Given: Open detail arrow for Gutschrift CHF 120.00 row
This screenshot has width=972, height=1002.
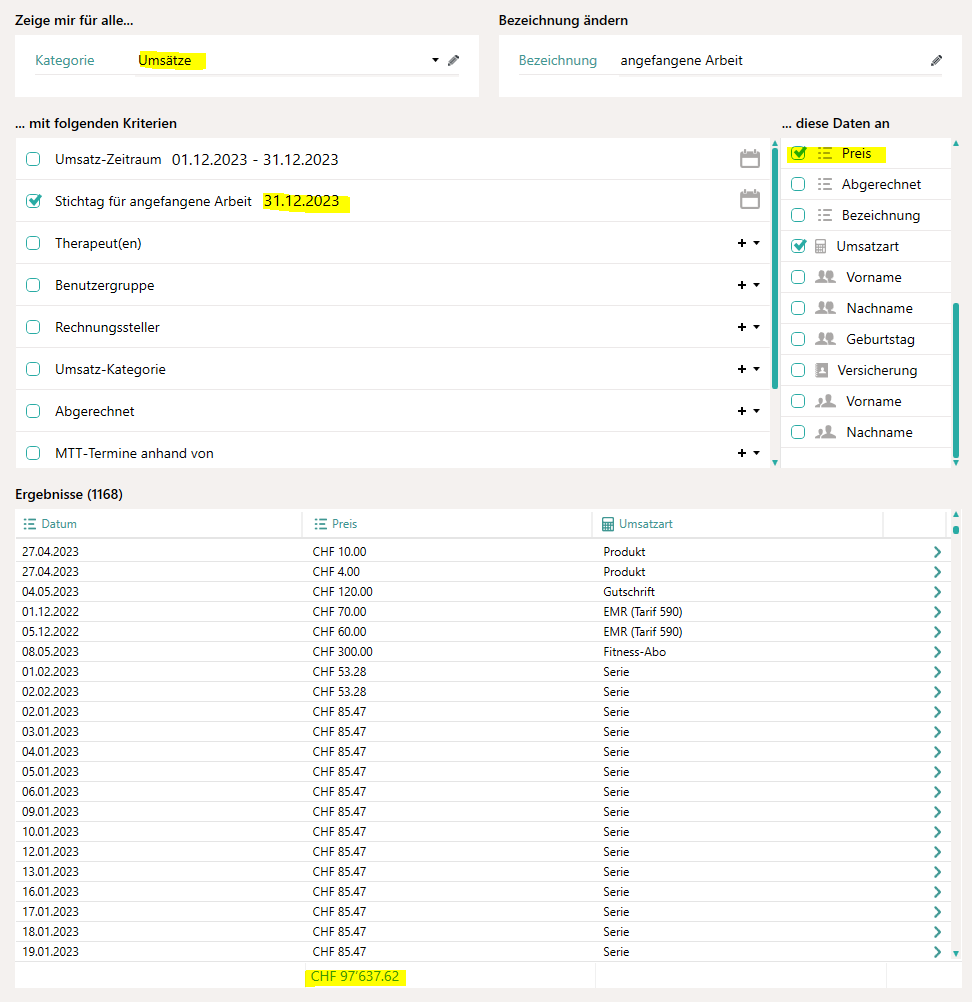Looking at the screenshot, I should coord(937,592).
